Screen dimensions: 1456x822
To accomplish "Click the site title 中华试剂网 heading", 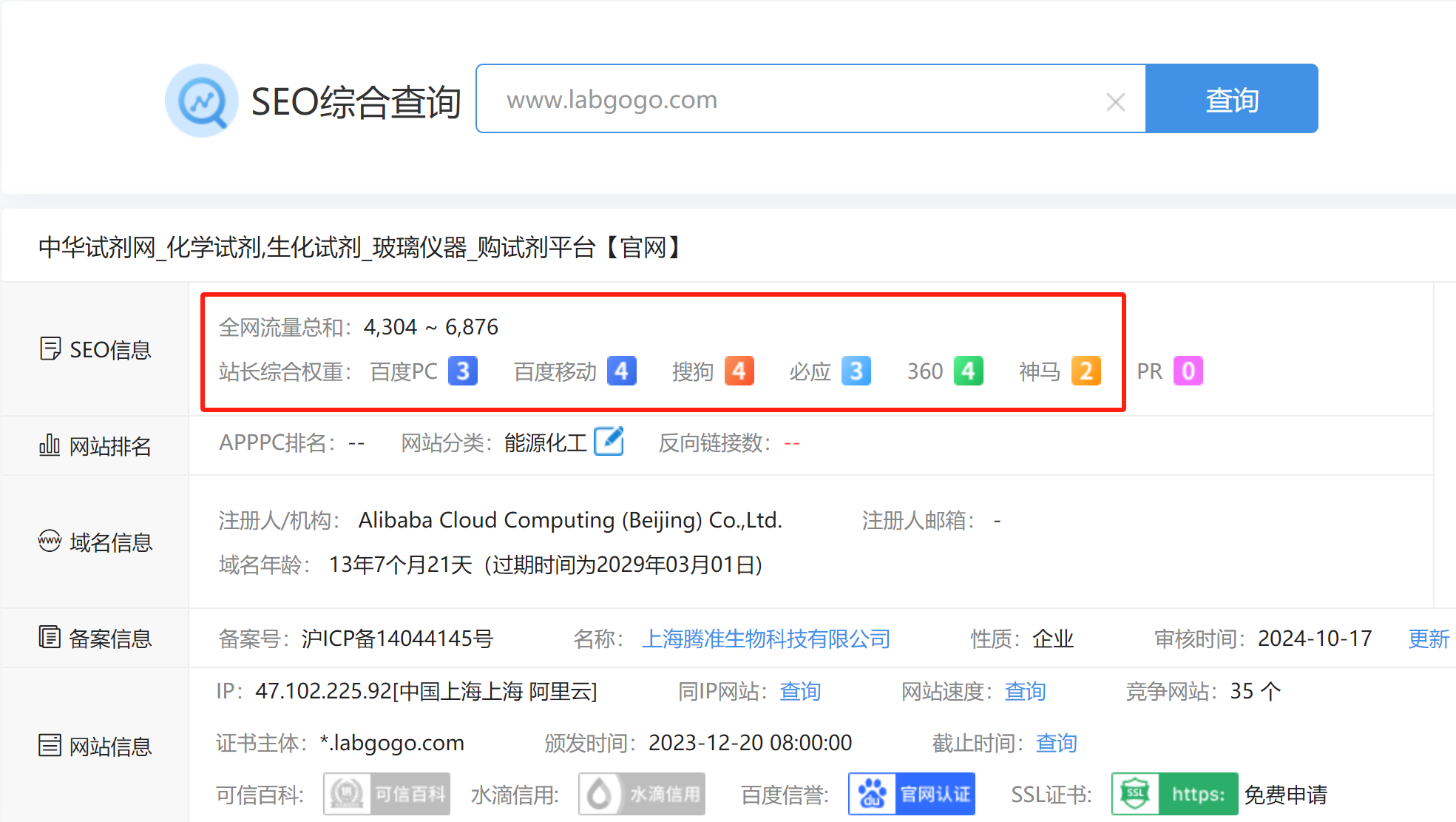I will click(x=360, y=247).
